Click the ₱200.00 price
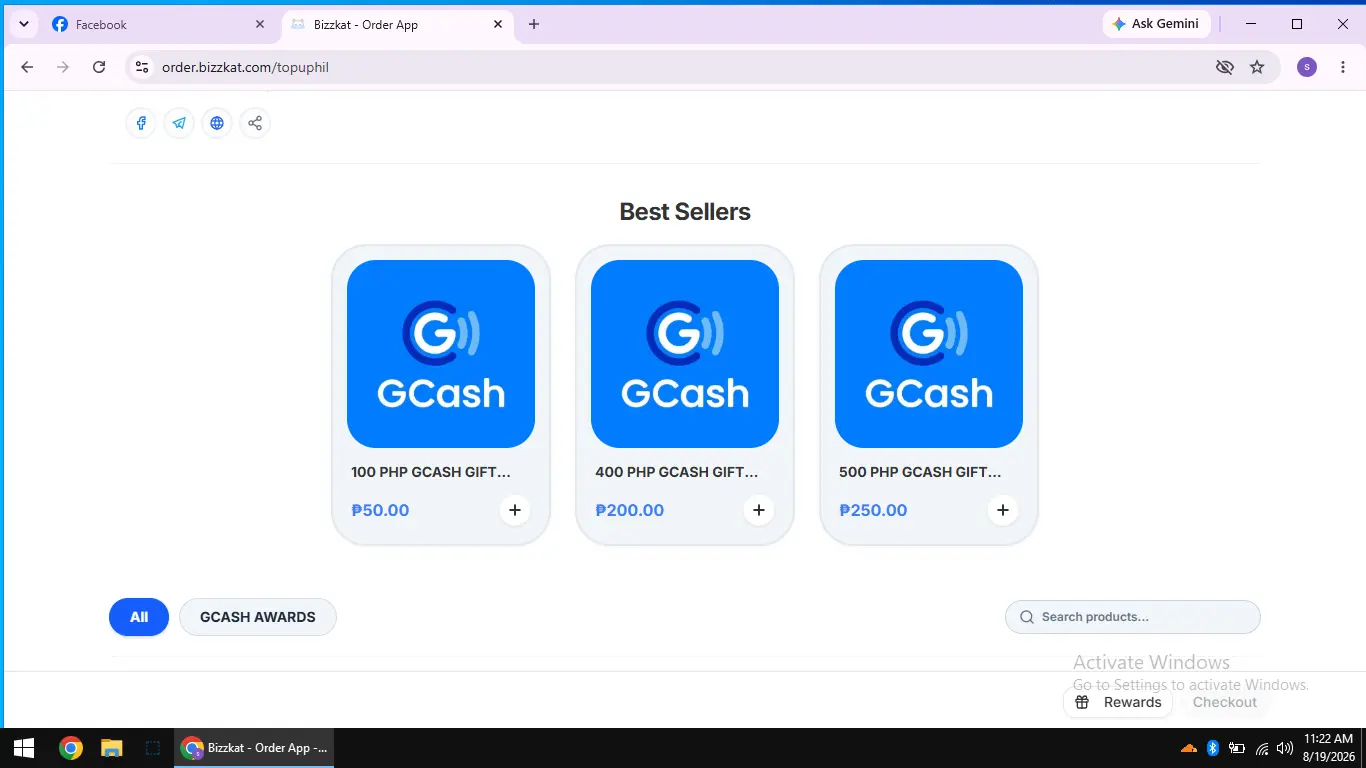This screenshot has height=768, width=1366. (x=630, y=510)
